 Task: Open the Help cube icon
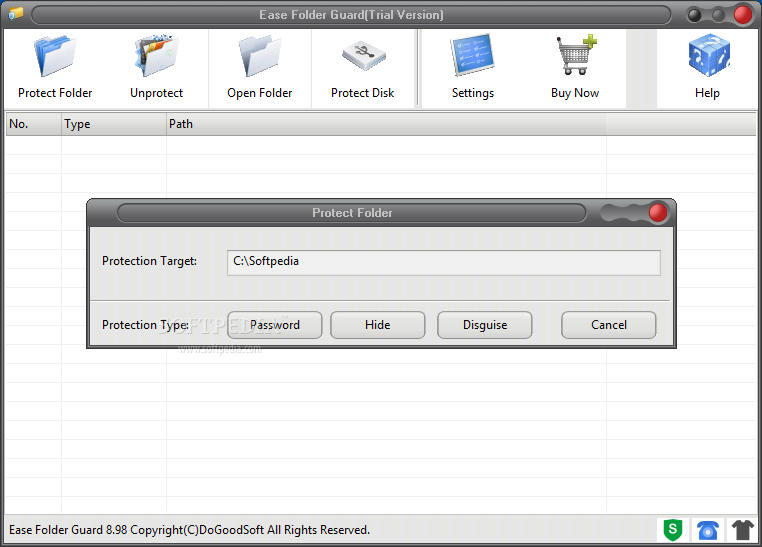pyautogui.click(x=709, y=55)
